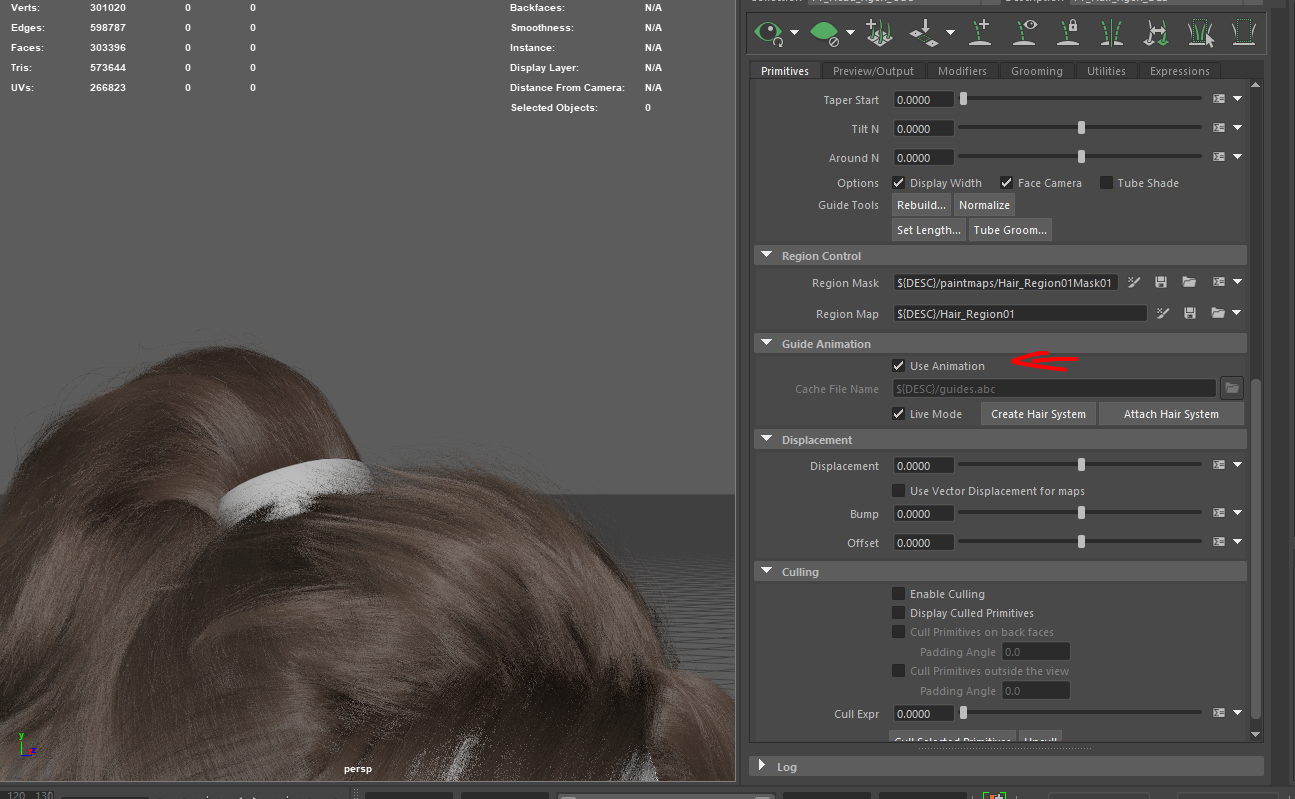Toggle guide visibility eye icon in toolbar
The image size is (1295, 799).
point(1024,32)
